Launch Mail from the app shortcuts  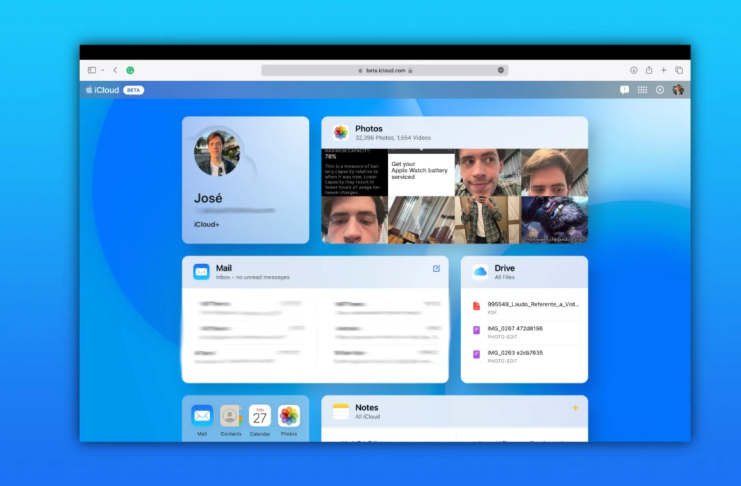(x=202, y=416)
